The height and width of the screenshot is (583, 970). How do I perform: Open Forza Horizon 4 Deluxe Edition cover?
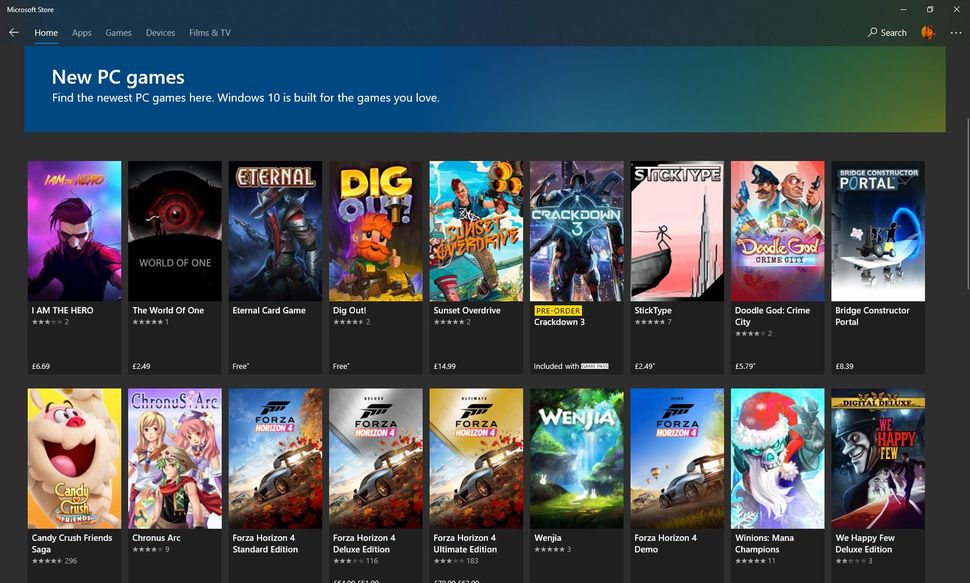[x=376, y=459]
